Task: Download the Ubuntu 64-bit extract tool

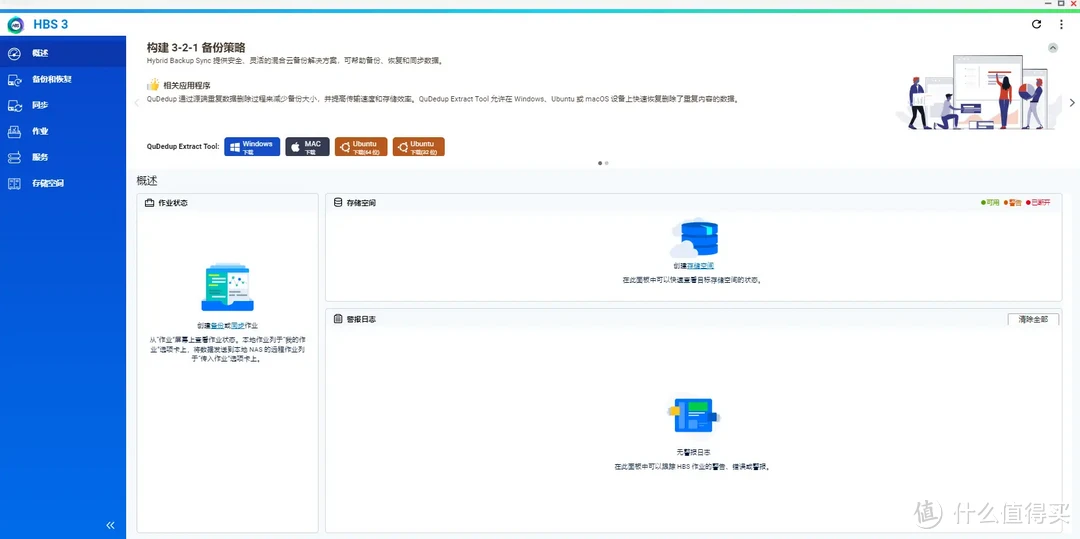Action: 361,147
